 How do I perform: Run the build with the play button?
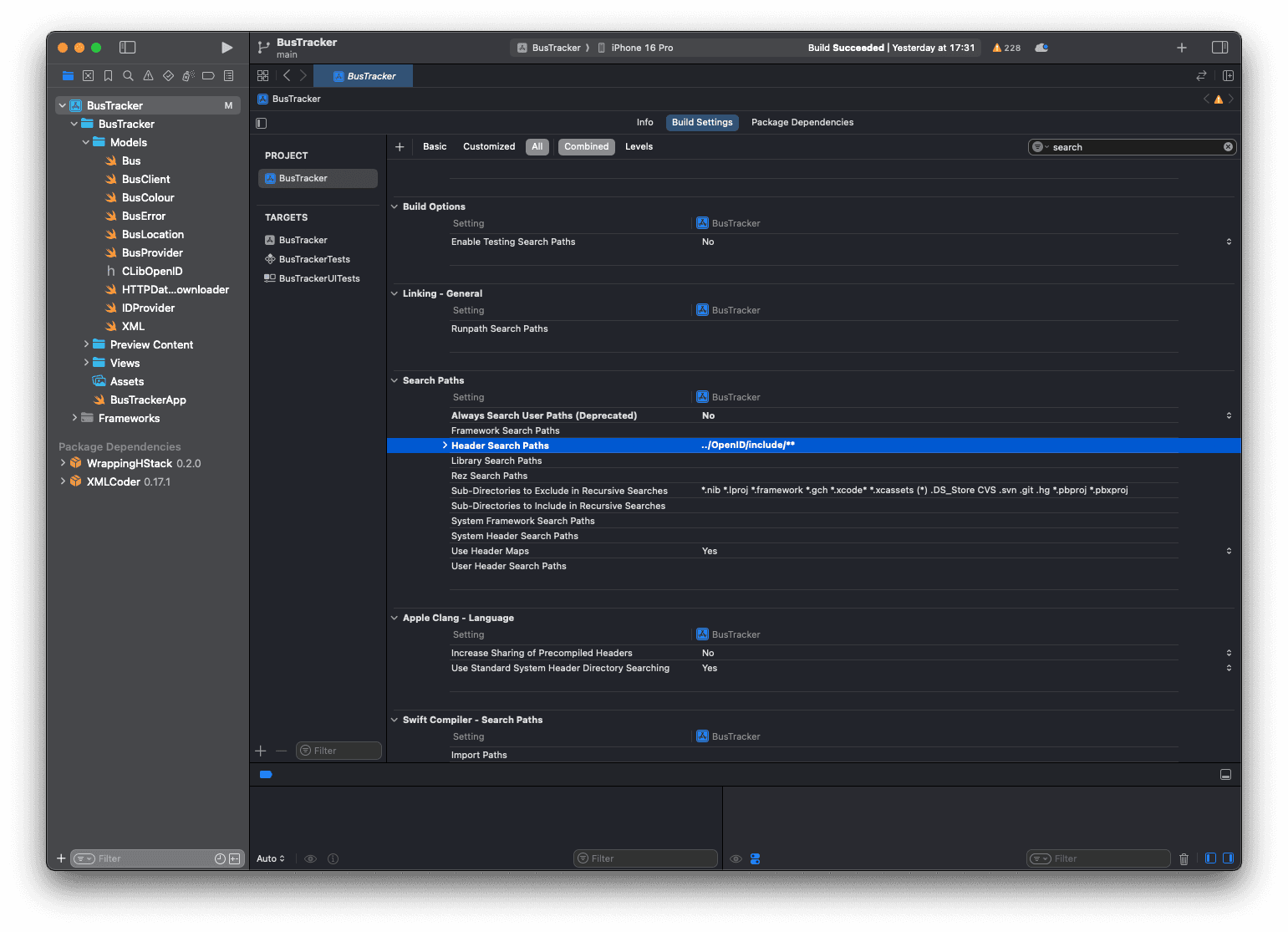(227, 48)
